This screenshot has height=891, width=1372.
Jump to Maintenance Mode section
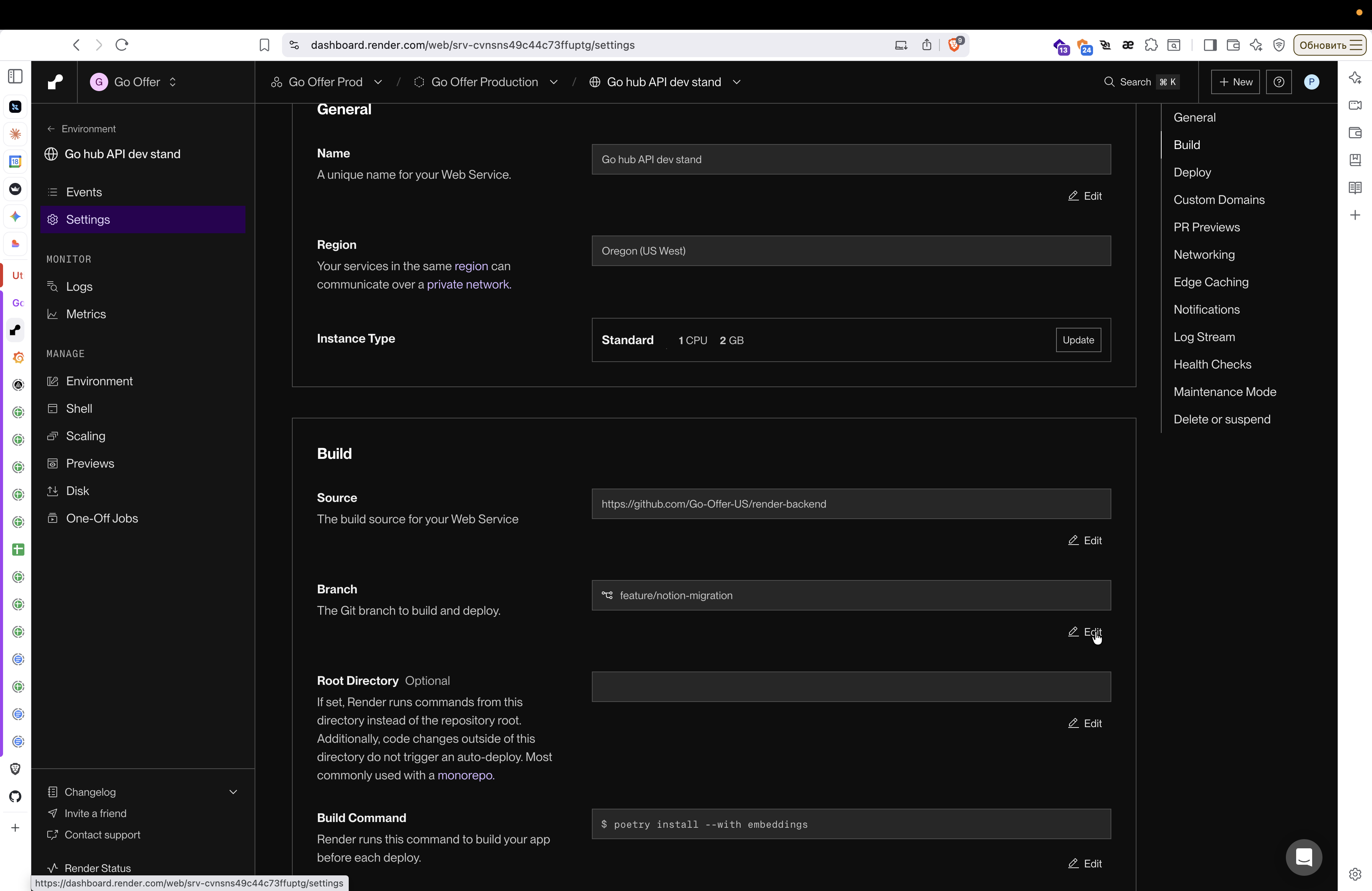click(x=1225, y=392)
